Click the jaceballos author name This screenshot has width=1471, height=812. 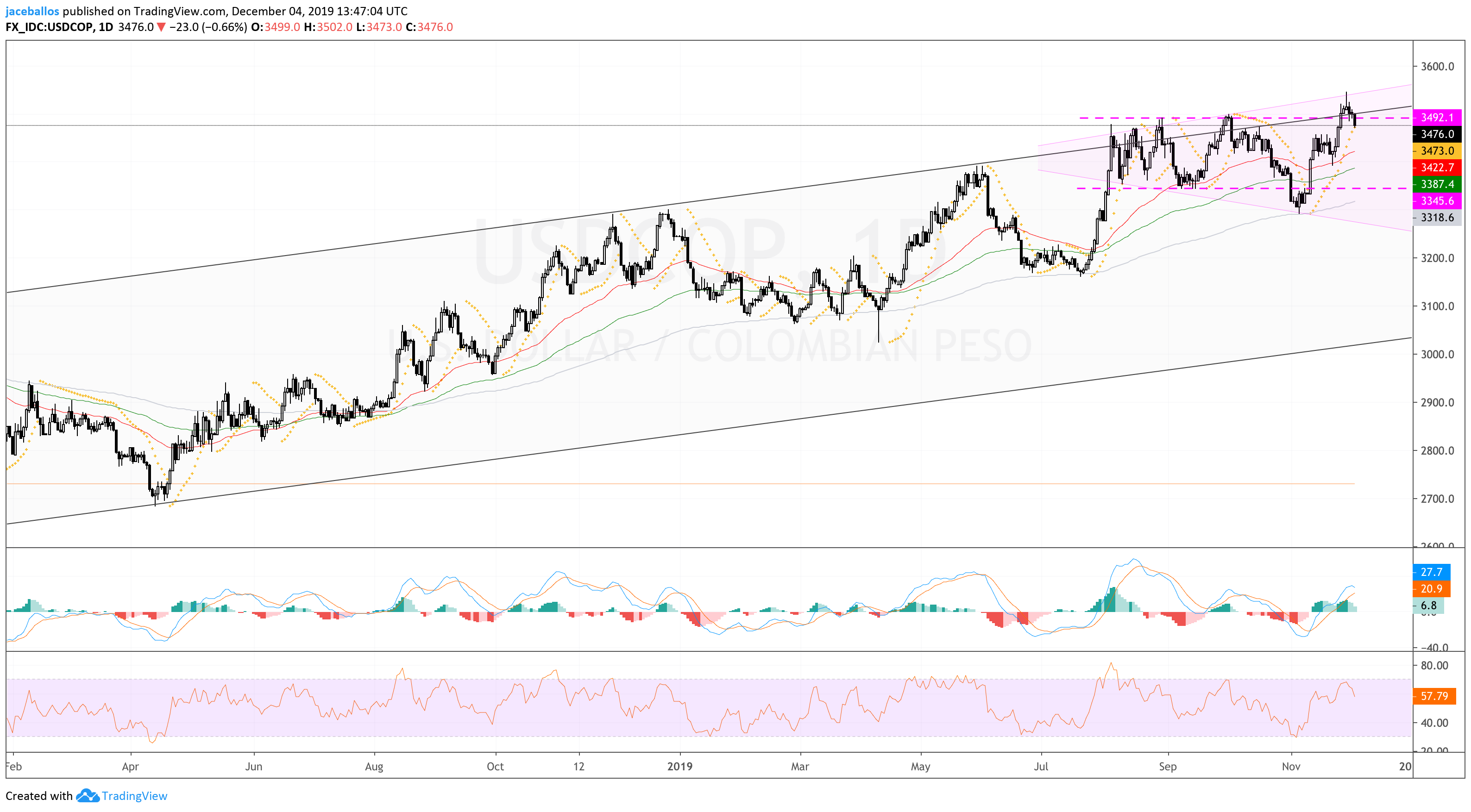coord(32,11)
